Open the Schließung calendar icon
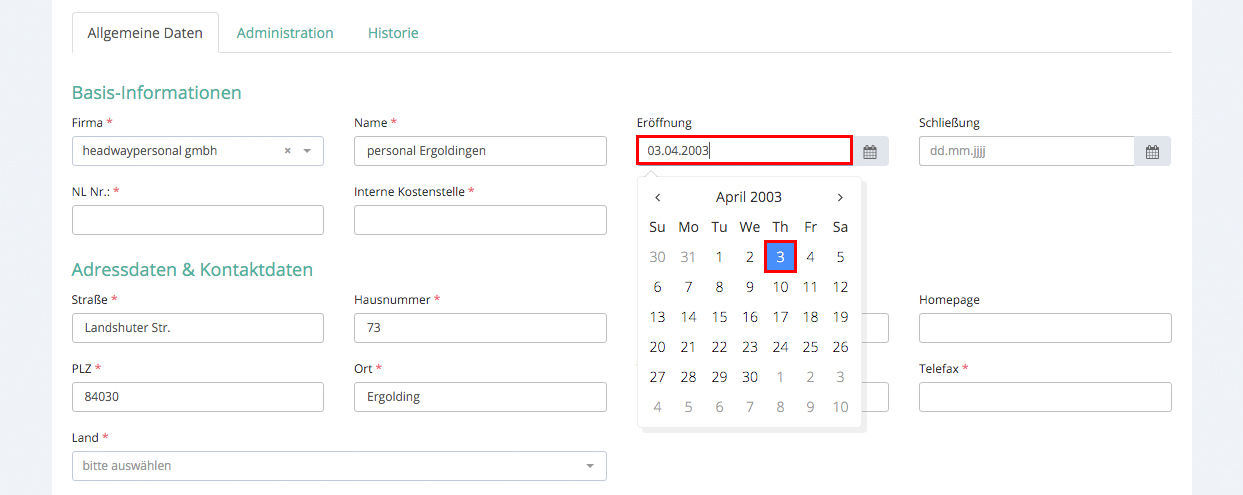Screen dimensions: 1243x495 (x=1152, y=152)
